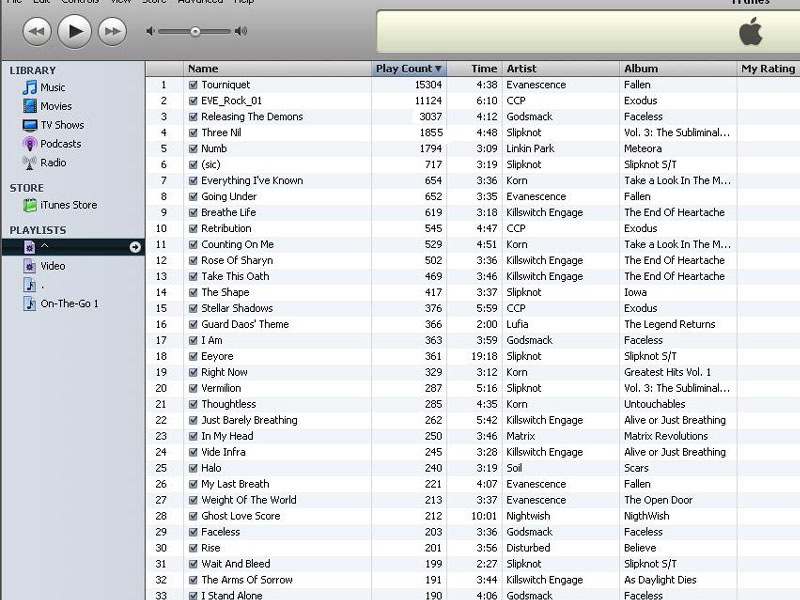
Task: Uncheck the Breathe Life checkbox
Action: tap(193, 212)
